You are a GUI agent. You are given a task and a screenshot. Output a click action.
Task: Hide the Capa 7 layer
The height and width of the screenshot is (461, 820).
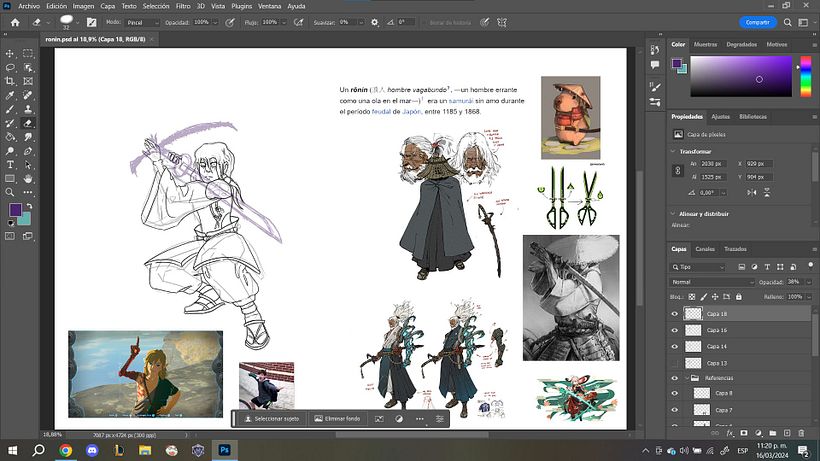pyautogui.click(x=675, y=410)
